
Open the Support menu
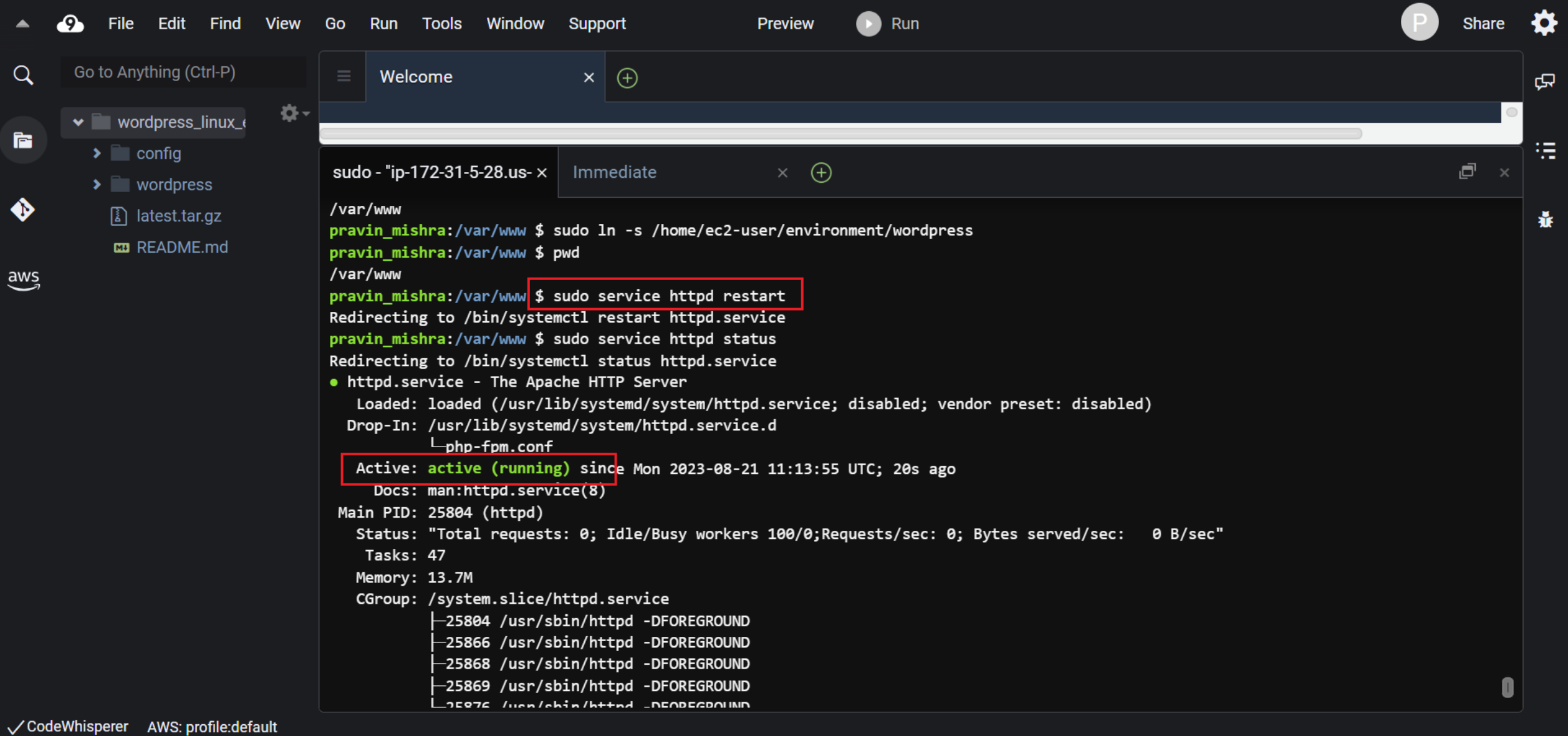click(x=597, y=24)
